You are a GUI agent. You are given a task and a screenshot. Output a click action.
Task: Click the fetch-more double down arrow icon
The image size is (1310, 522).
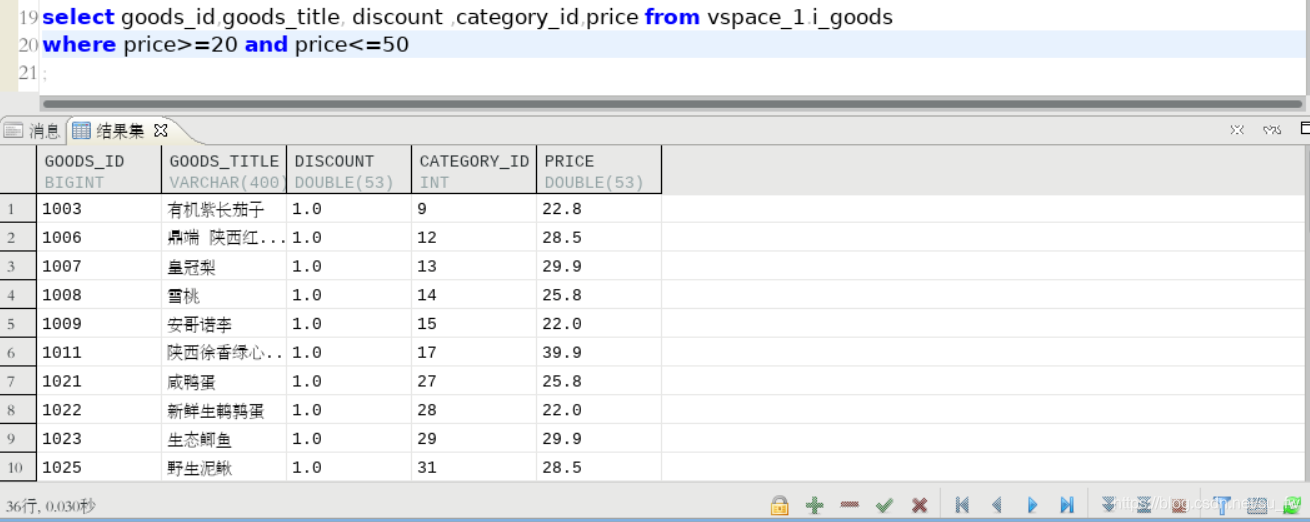click(1108, 504)
